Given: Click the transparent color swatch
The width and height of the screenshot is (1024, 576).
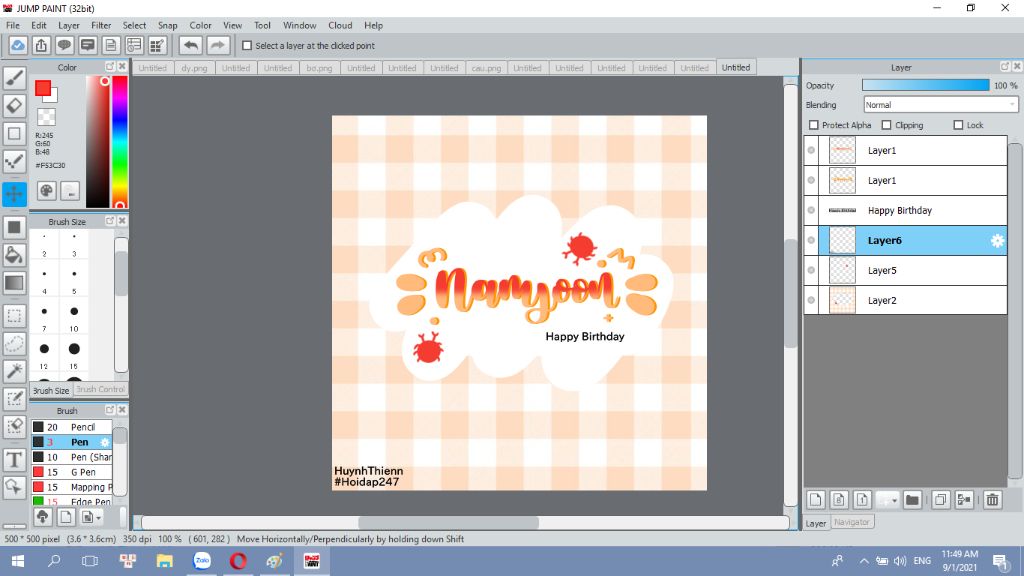Looking at the screenshot, I should pos(46,118).
